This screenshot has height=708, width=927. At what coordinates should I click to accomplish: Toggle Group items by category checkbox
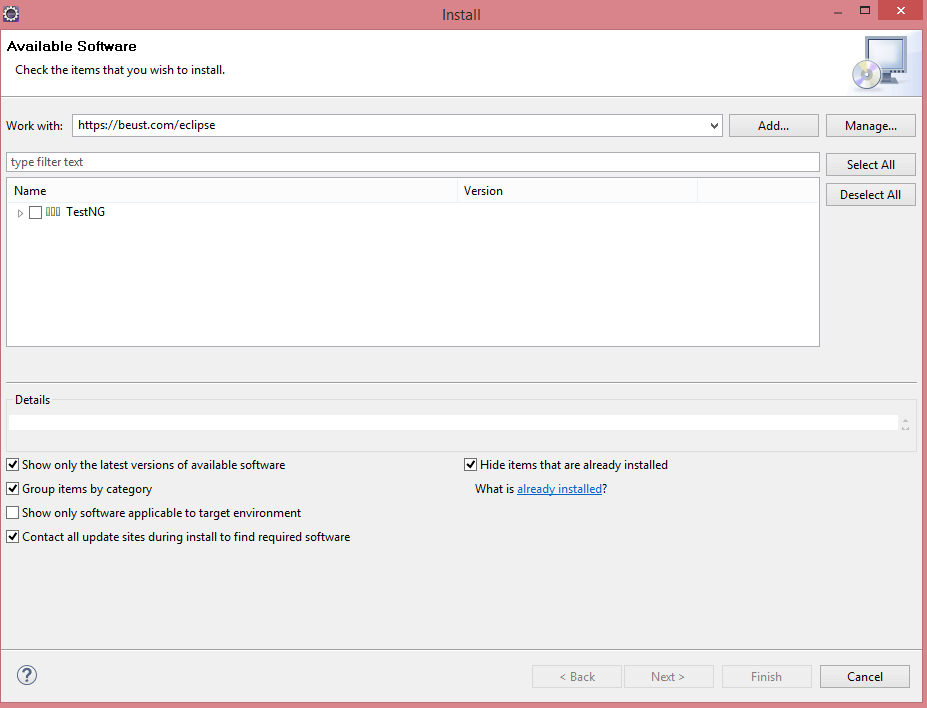[12, 489]
